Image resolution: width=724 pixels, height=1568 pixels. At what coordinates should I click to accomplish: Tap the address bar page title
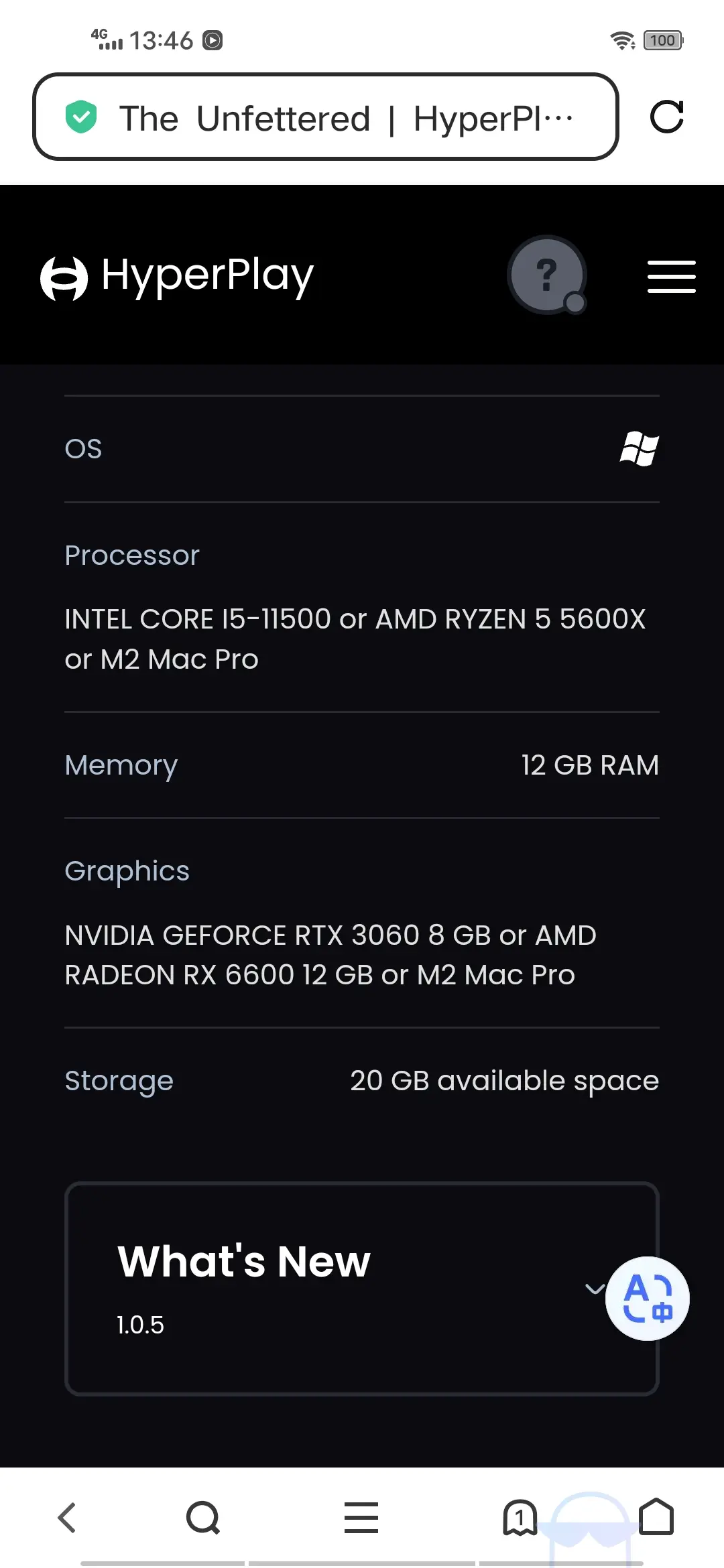click(347, 119)
